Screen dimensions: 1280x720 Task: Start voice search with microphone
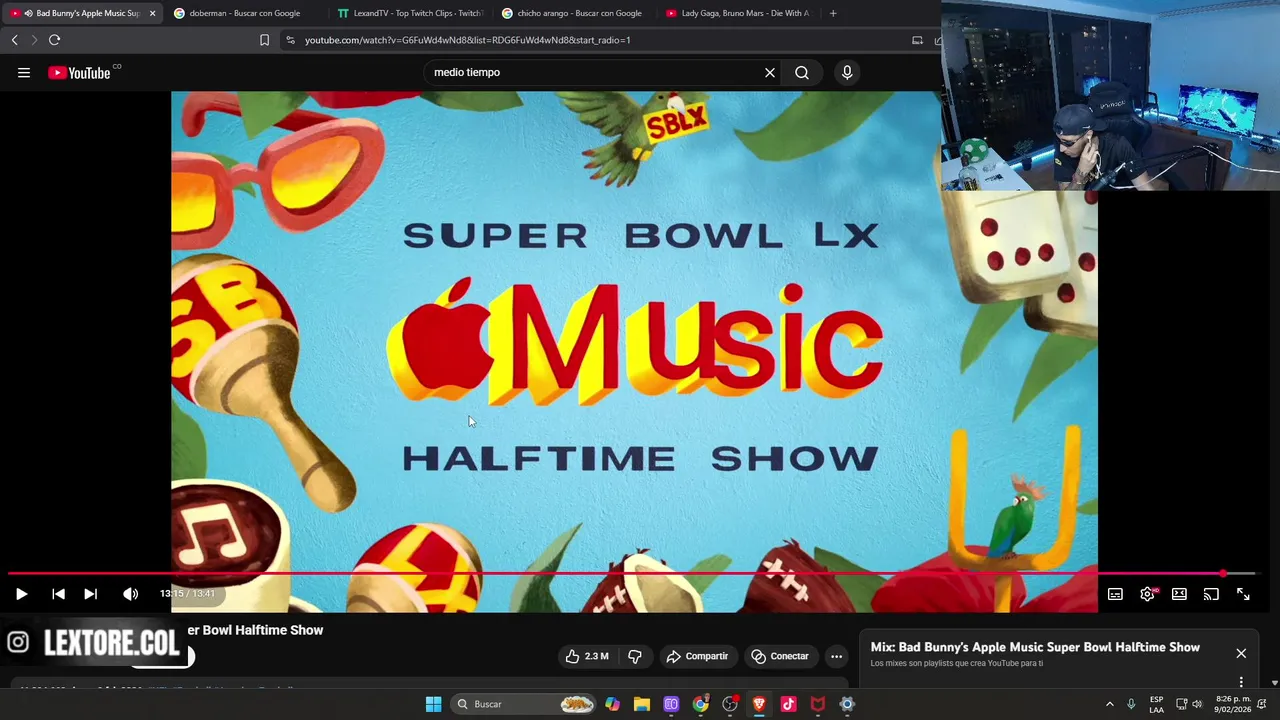(x=847, y=72)
